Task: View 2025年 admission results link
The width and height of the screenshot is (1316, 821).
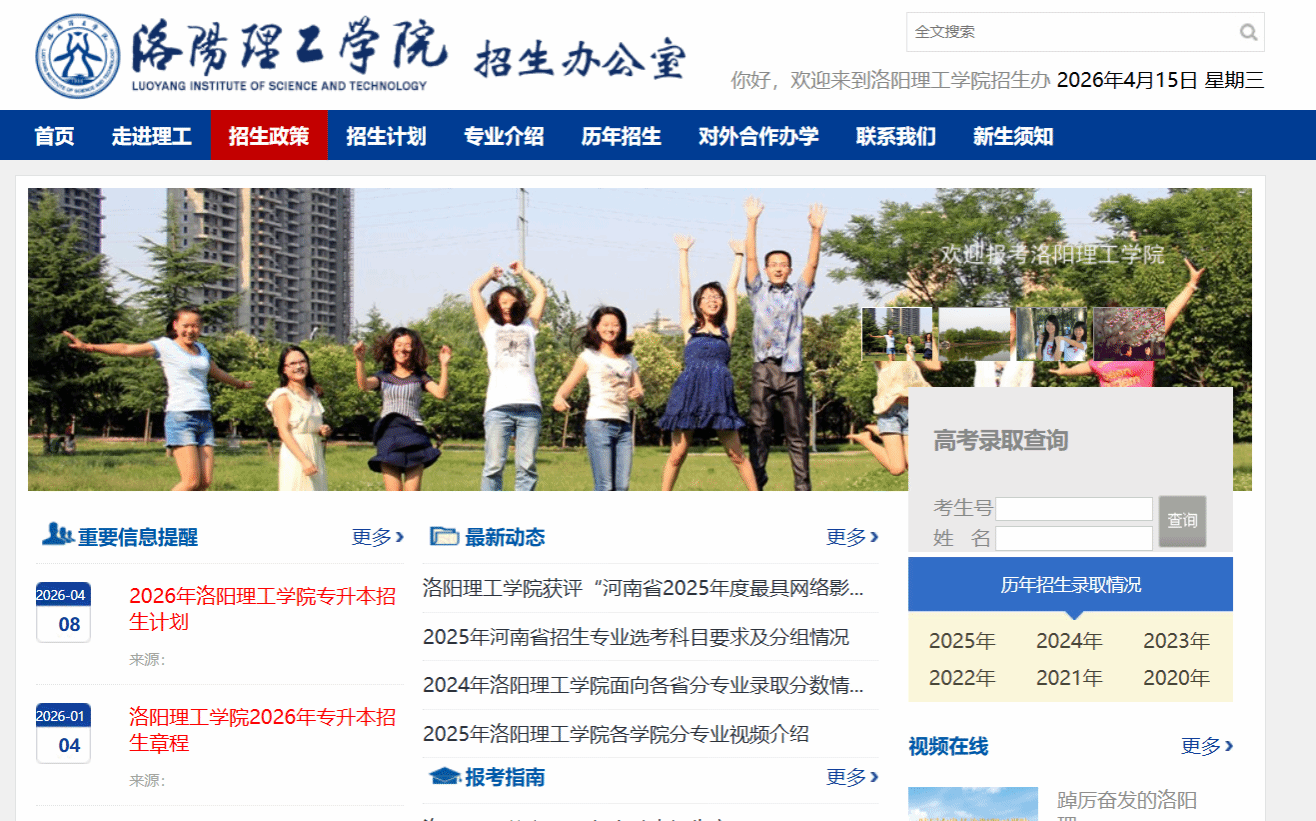Action: tap(962, 641)
